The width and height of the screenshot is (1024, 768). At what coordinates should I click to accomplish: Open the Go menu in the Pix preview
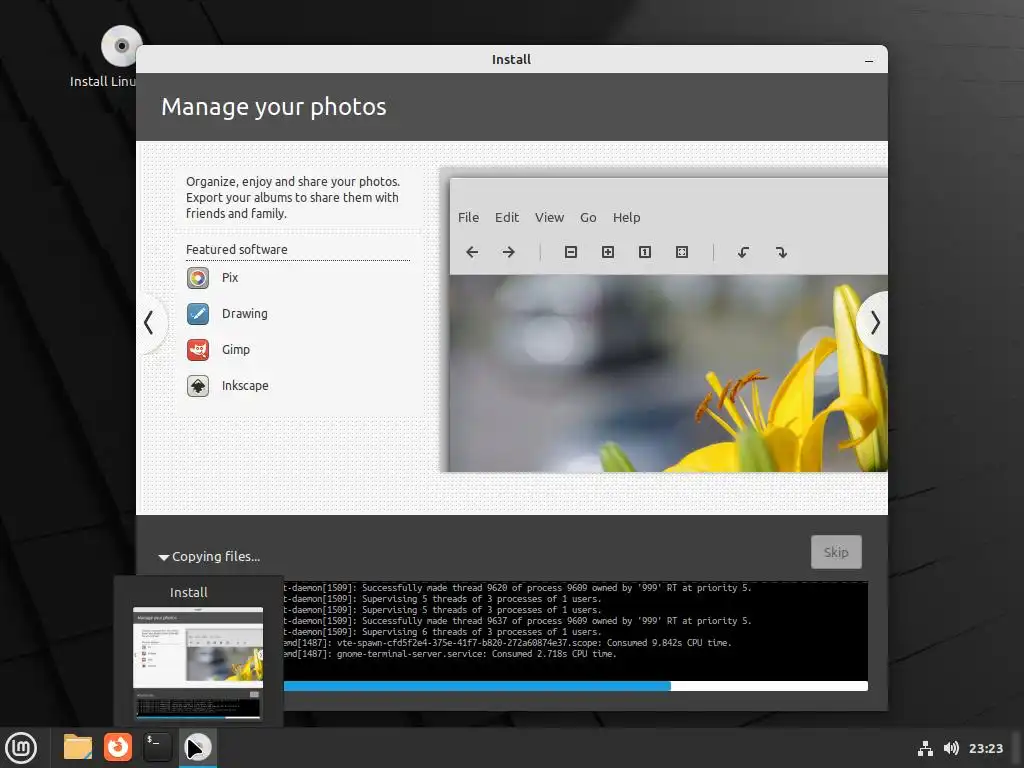(588, 217)
